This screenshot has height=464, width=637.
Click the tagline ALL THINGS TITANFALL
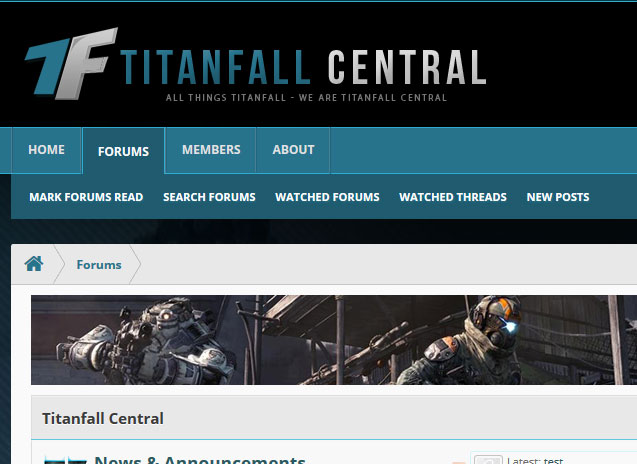[306, 98]
